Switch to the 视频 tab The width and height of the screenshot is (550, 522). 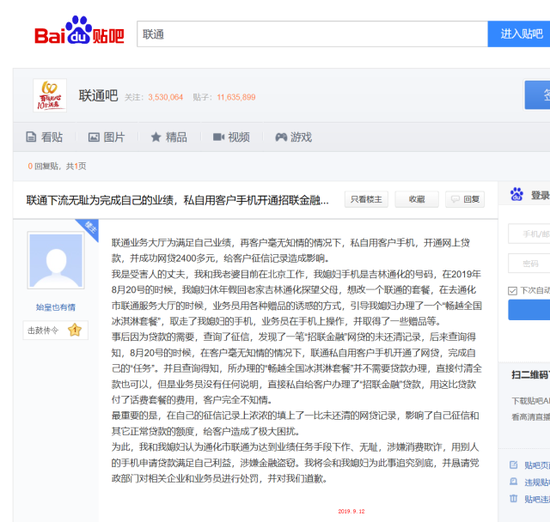(x=231, y=137)
